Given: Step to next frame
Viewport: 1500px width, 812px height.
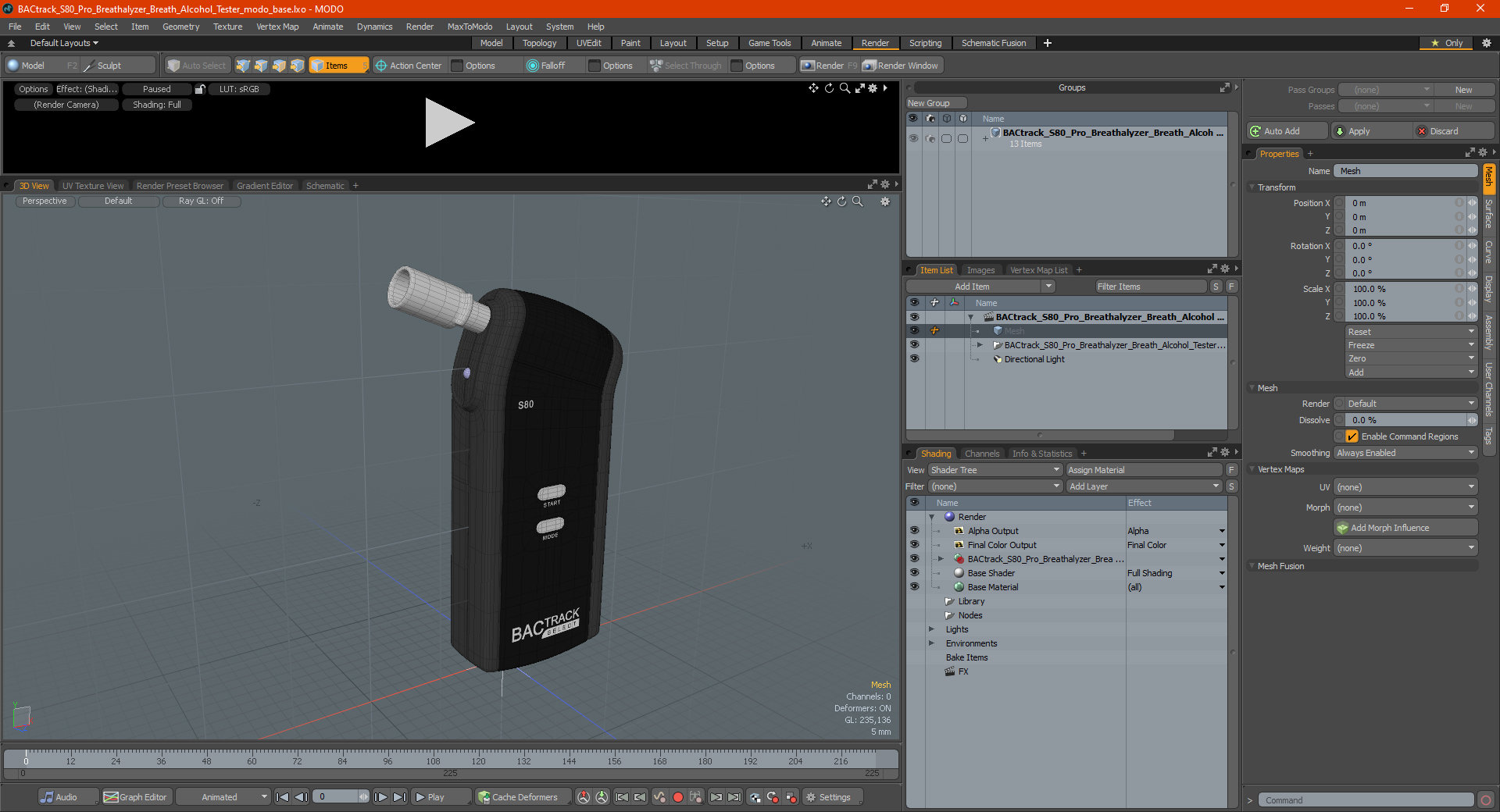Looking at the screenshot, I should click(380, 797).
